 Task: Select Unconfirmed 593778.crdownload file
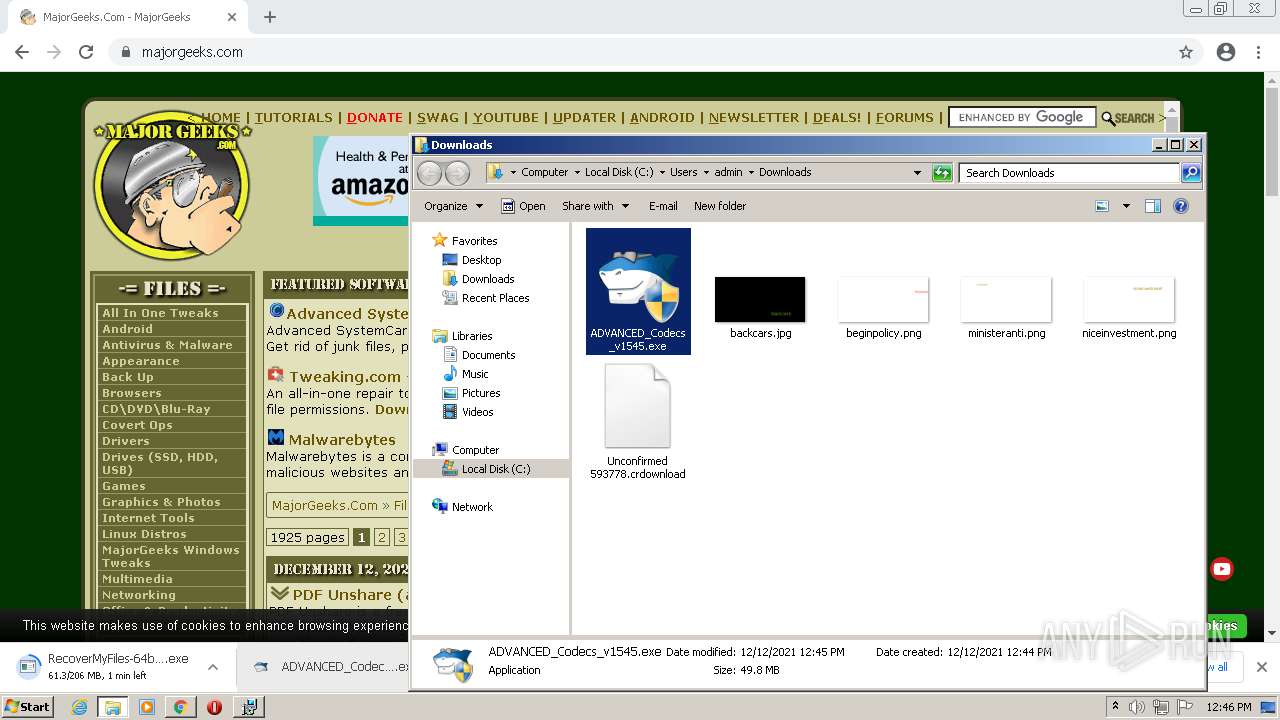[x=637, y=422]
